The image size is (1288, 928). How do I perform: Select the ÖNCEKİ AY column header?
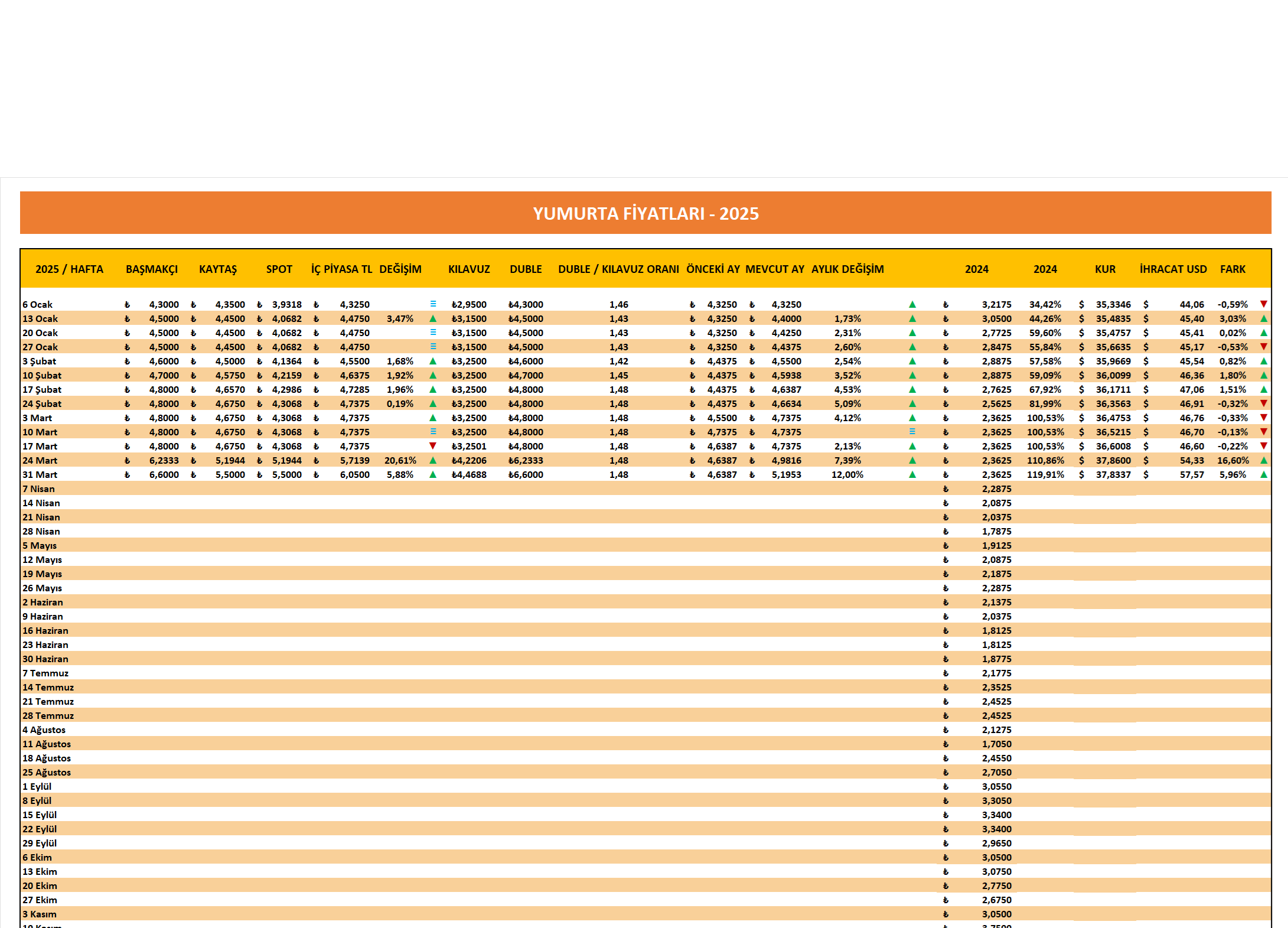point(713,269)
